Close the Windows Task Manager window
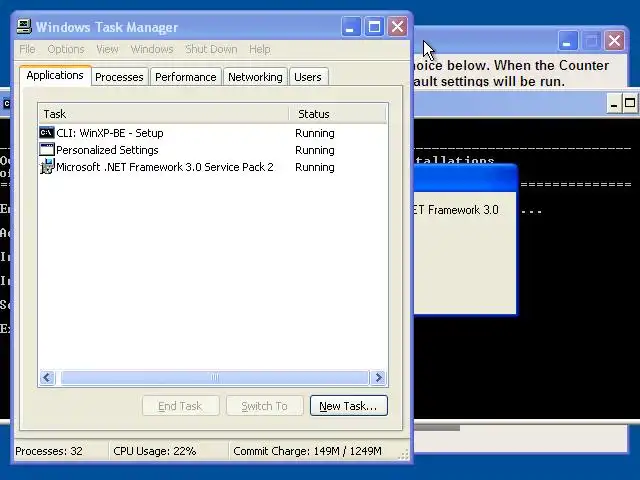 point(397,27)
